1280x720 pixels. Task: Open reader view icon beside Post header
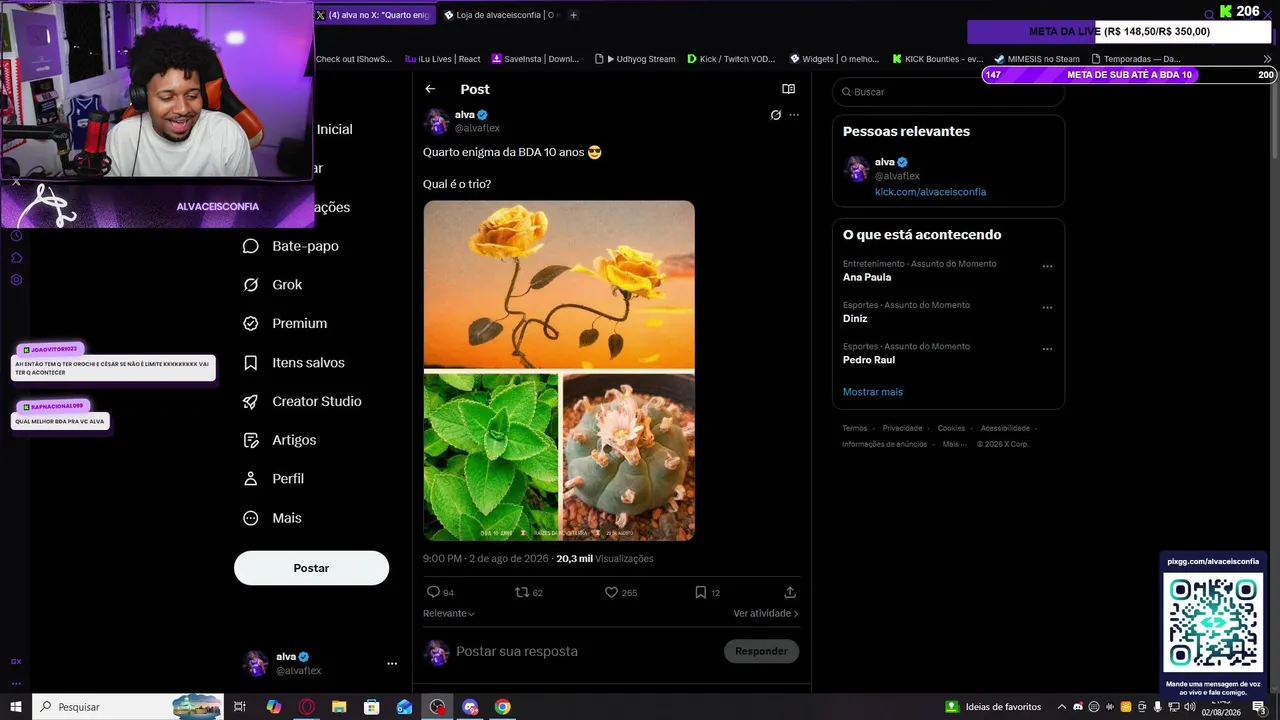[x=788, y=89]
